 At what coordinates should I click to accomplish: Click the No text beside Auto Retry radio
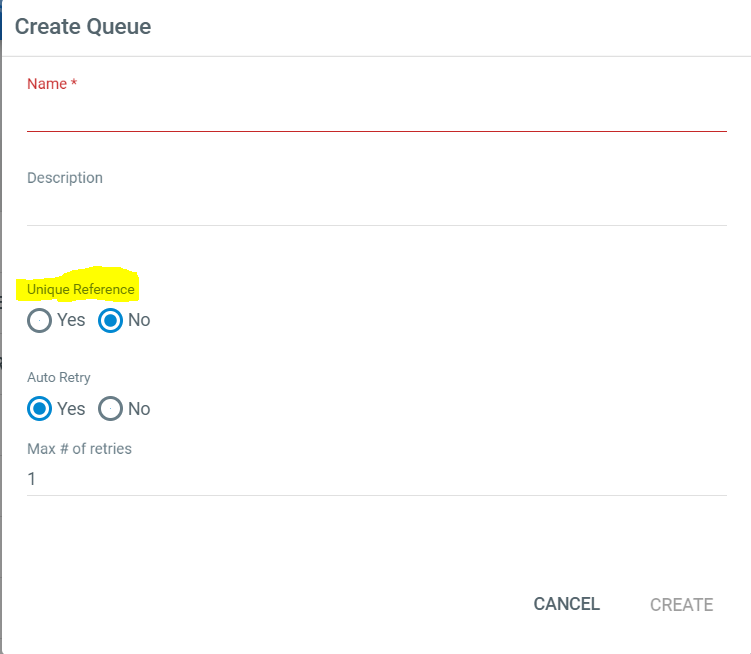pyautogui.click(x=139, y=409)
